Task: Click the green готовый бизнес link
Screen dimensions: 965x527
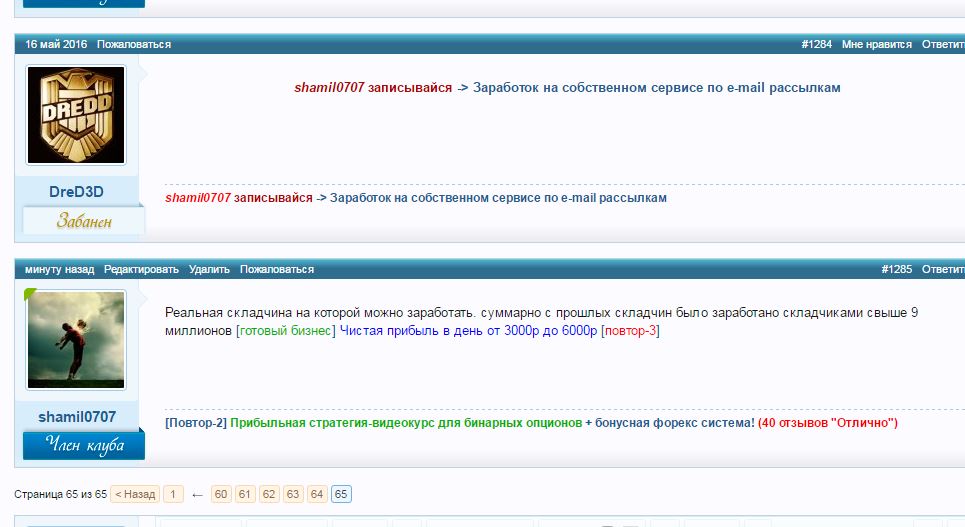Action: tap(285, 330)
